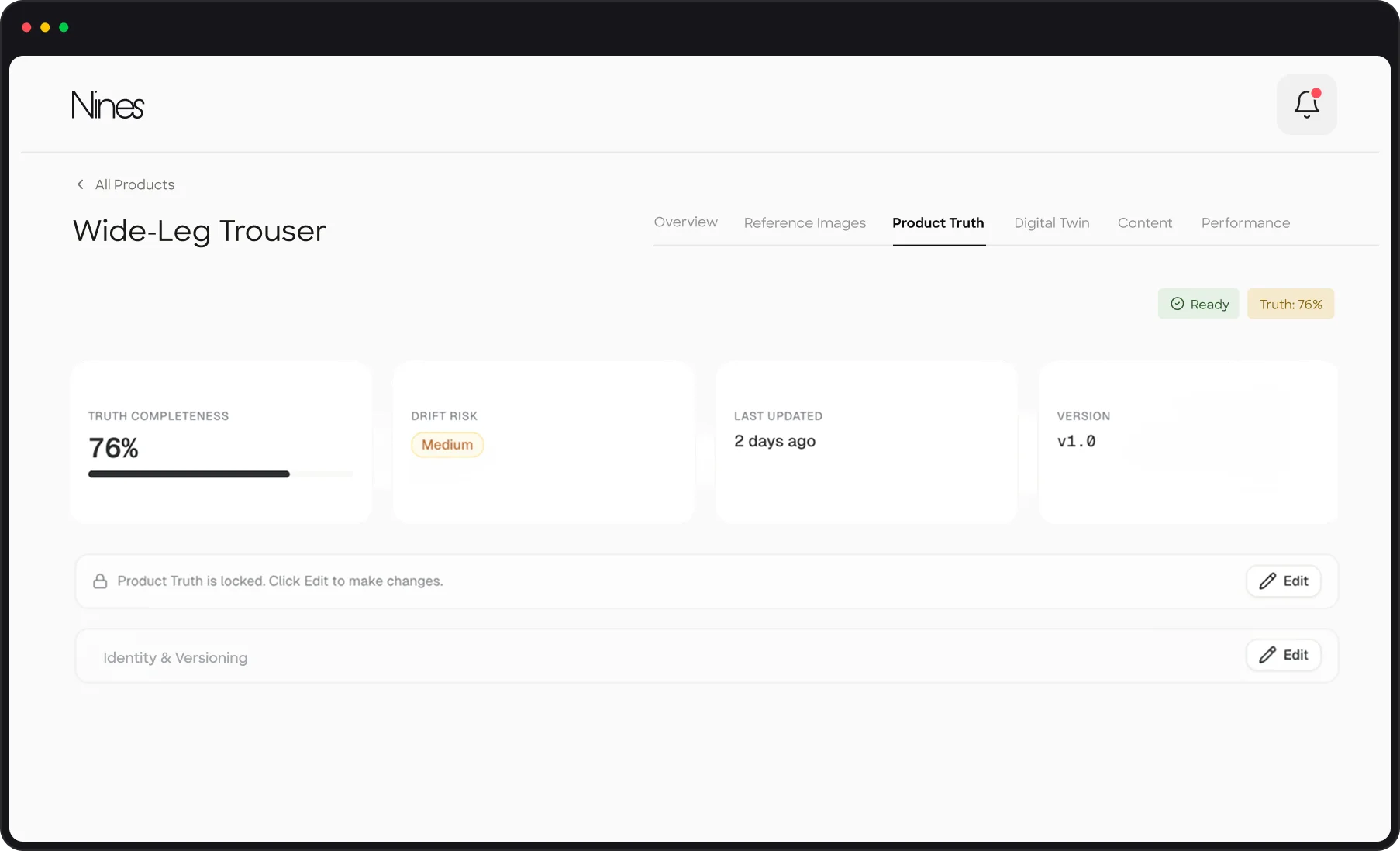Click the pencil icon in the Identity & Versioning row
Viewport: 1400px width, 851px height.
[1267, 655]
